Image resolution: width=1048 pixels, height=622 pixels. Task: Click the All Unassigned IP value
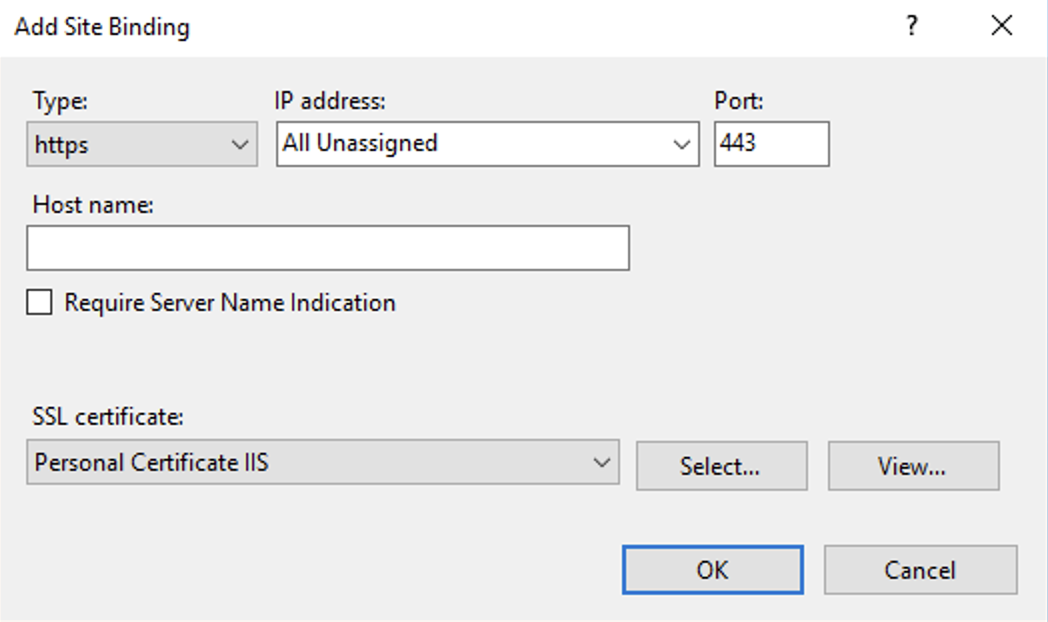400,143
